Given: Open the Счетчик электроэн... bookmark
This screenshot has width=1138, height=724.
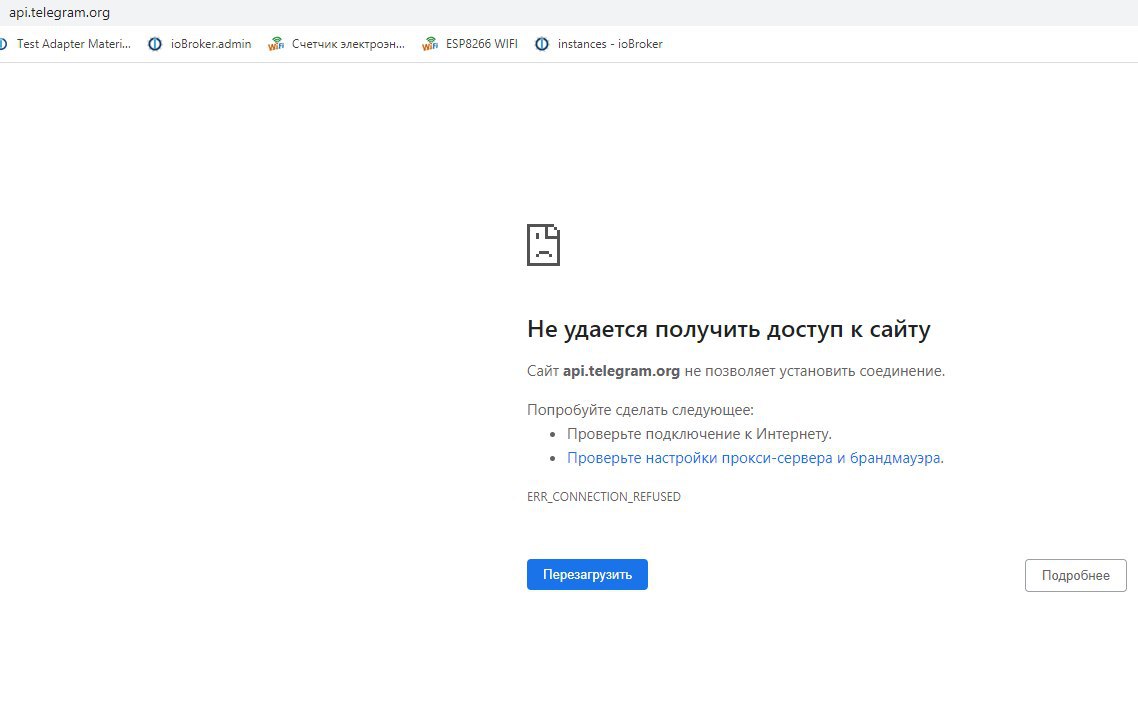Looking at the screenshot, I should click(337, 44).
